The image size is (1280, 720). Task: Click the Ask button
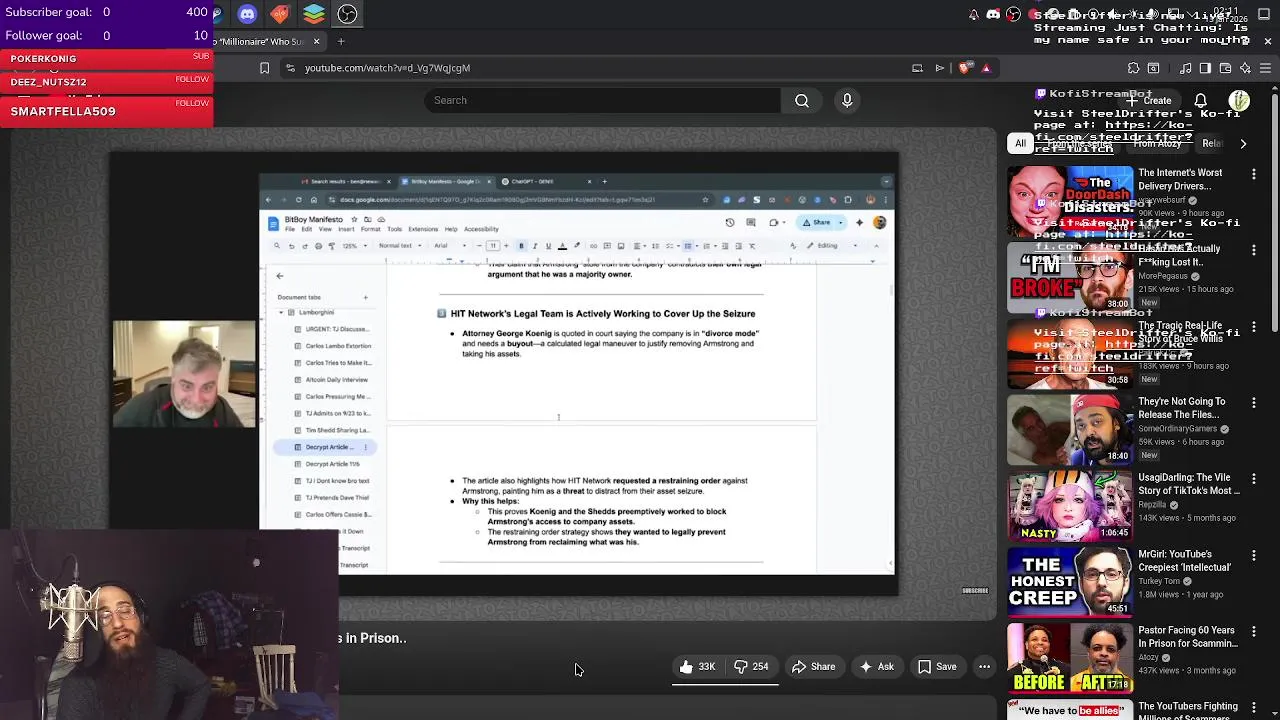[876, 667]
